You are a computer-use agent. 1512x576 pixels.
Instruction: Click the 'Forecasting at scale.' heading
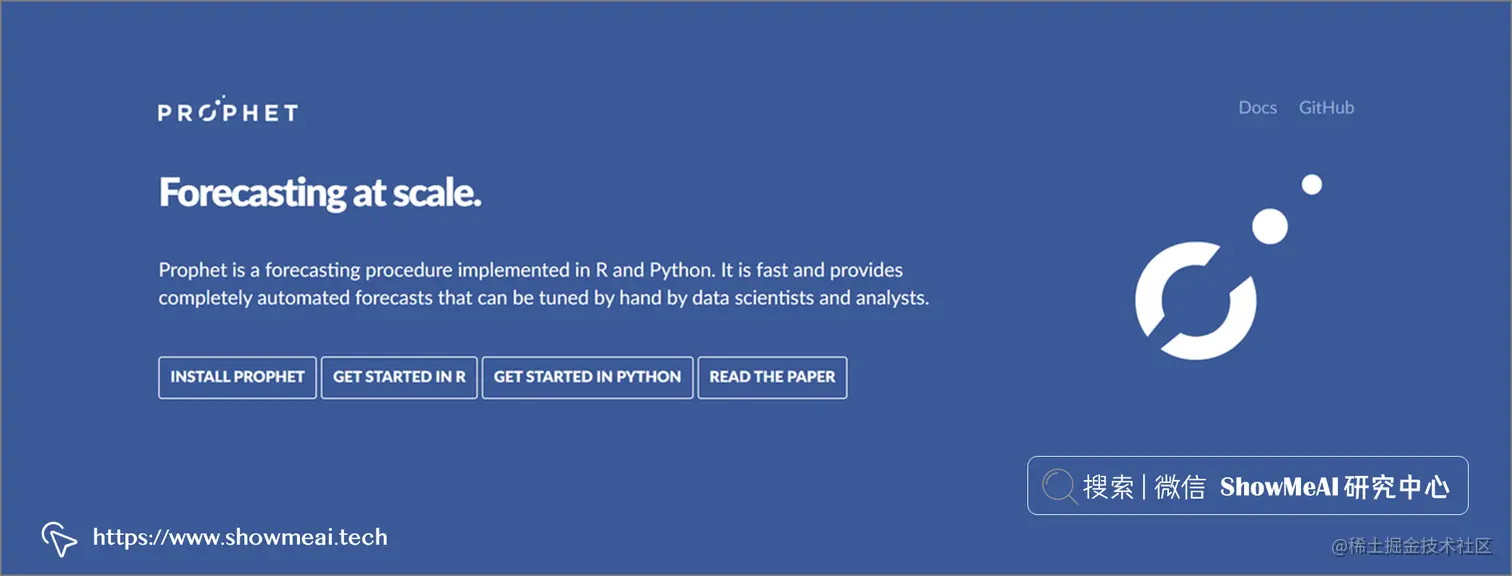point(320,192)
